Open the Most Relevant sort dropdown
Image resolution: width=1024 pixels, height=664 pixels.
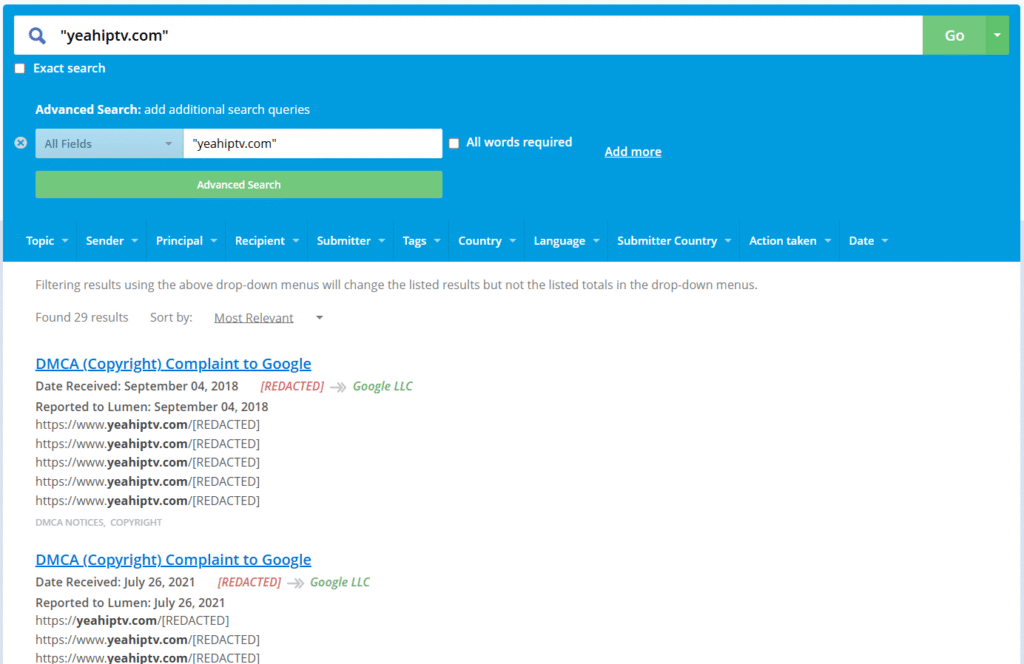click(x=268, y=318)
